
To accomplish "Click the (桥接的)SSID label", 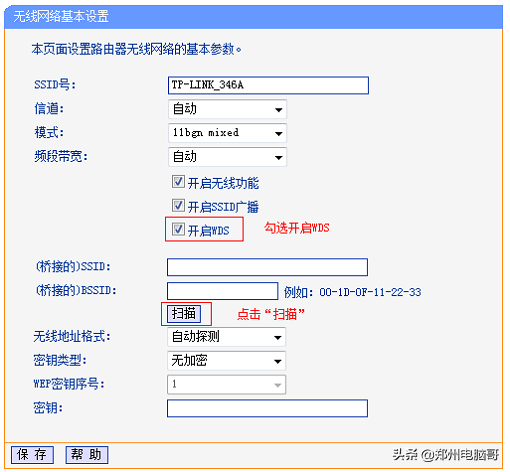I will pos(73,266).
